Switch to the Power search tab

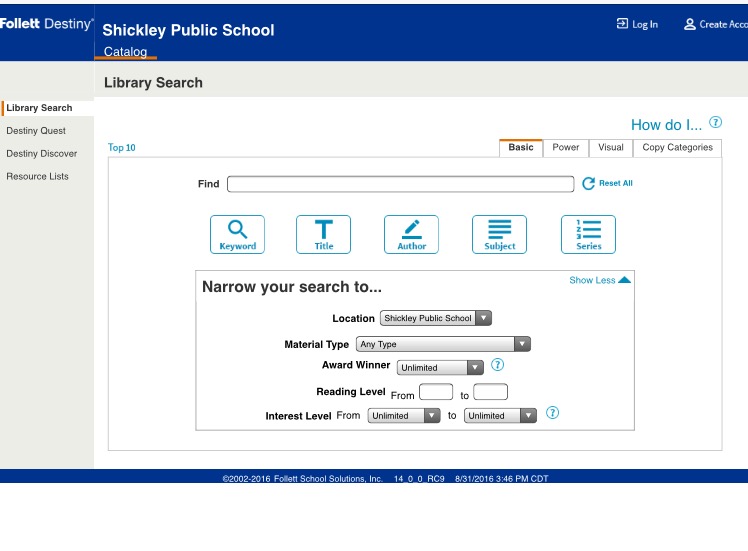click(566, 148)
